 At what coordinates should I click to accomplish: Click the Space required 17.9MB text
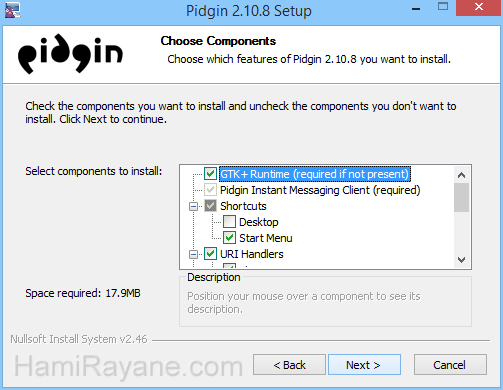tap(83, 293)
